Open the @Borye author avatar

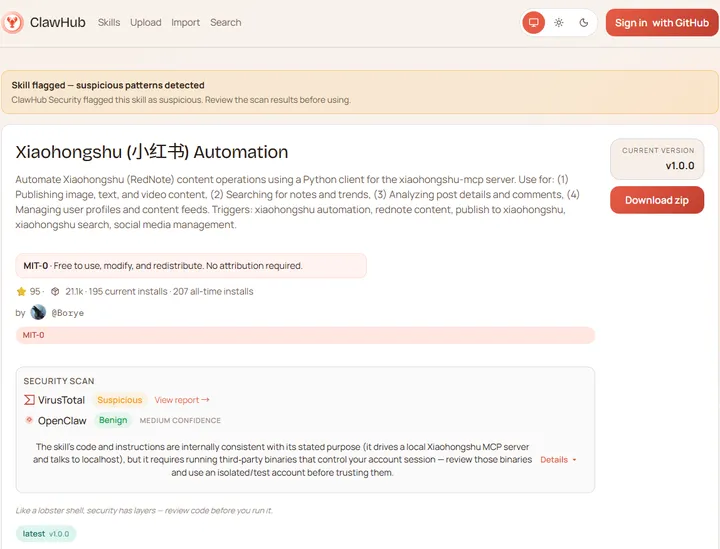38,312
